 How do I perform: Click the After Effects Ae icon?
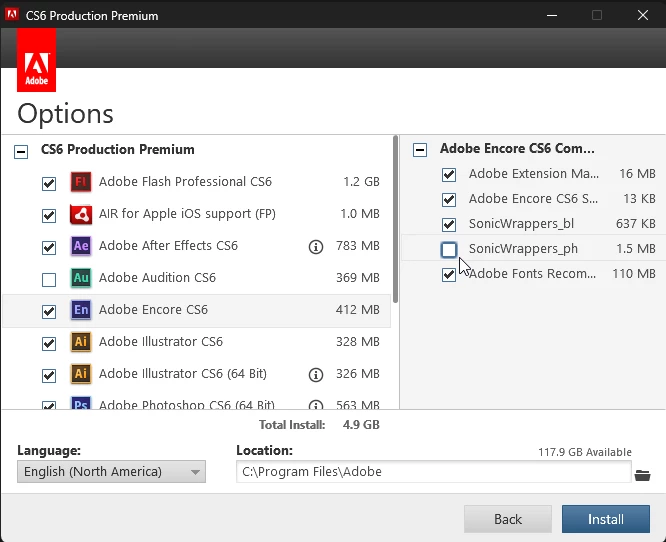click(x=81, y=246)
